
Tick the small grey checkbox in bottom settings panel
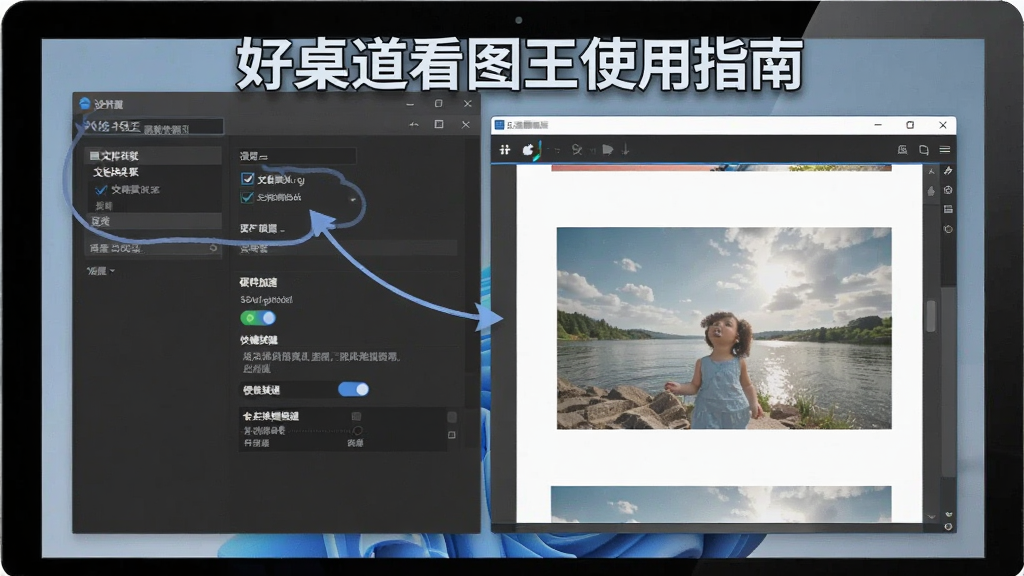[356, 416]
